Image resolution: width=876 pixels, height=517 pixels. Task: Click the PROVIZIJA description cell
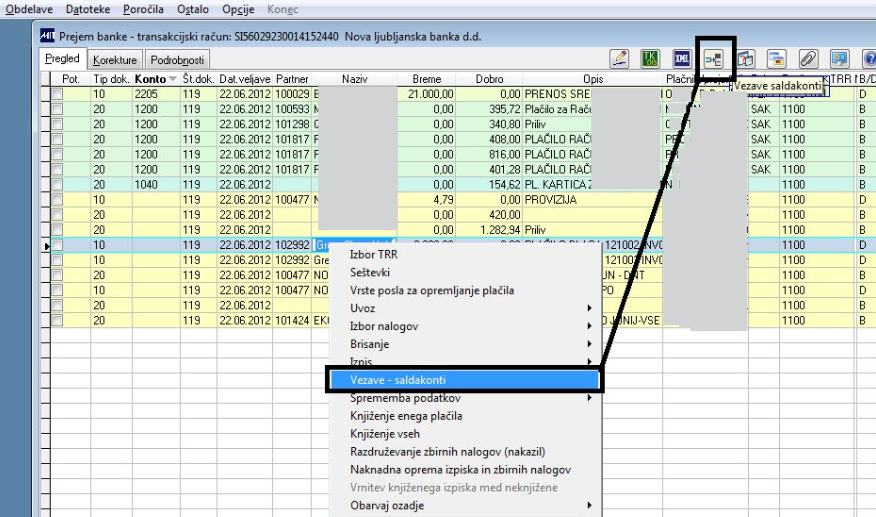click(593, 200)
